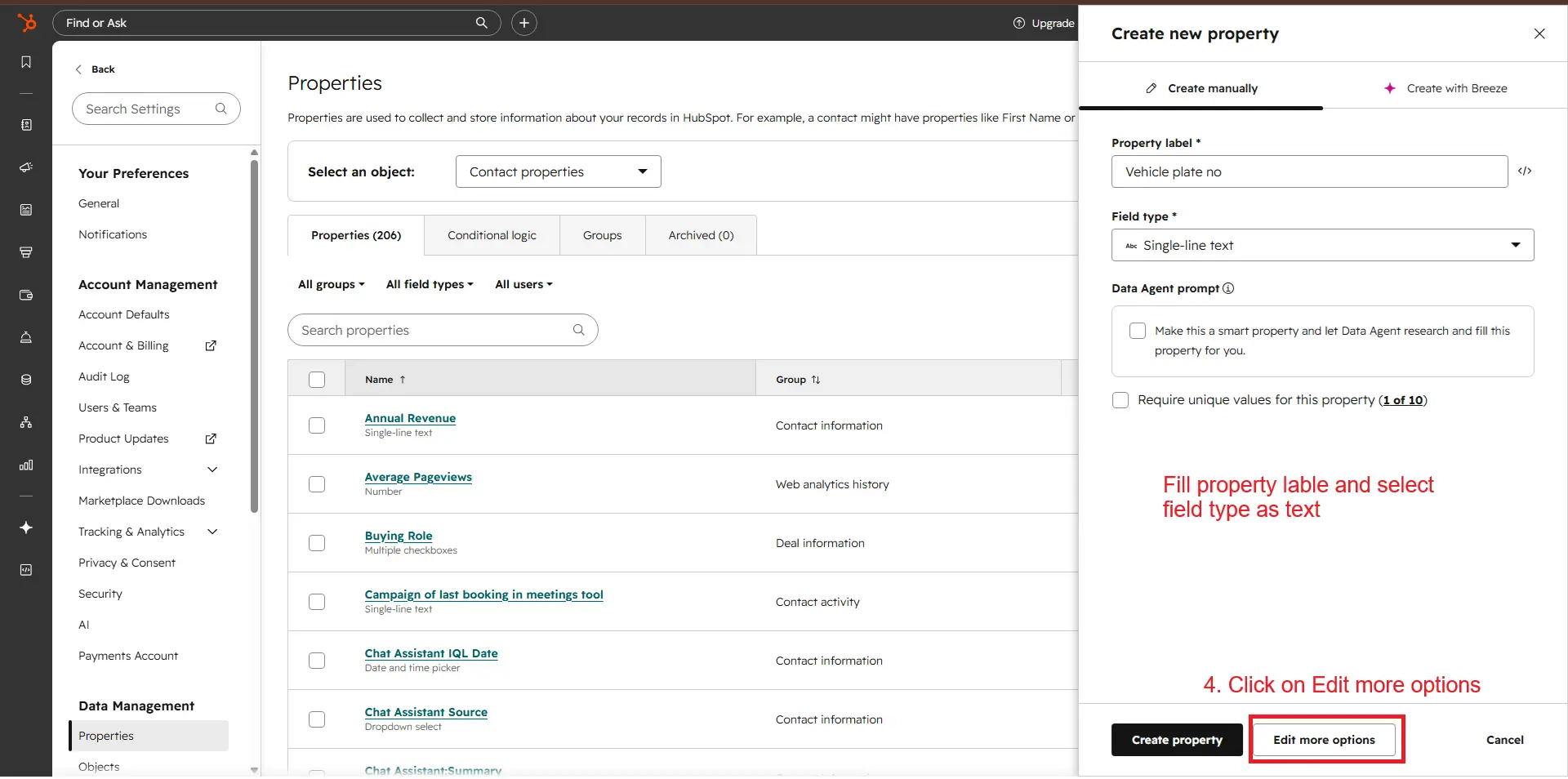Open the Content image icon in rail
This screenshot has height=779, width=1568.
pyautogui.click(x=26, y=210)
